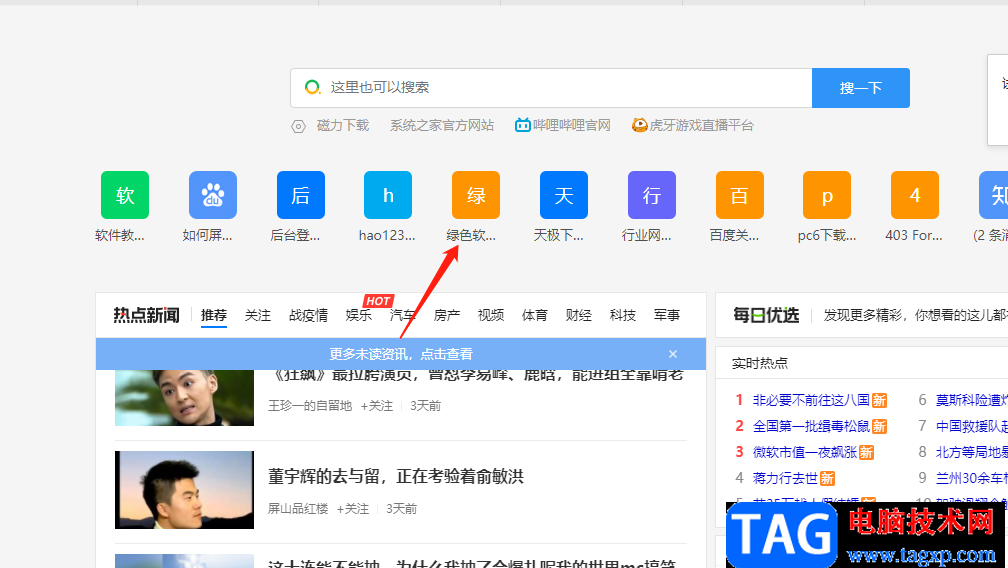Select the 战疫情 news tab
Screen dimensions: 1008x568
point(308,315)
